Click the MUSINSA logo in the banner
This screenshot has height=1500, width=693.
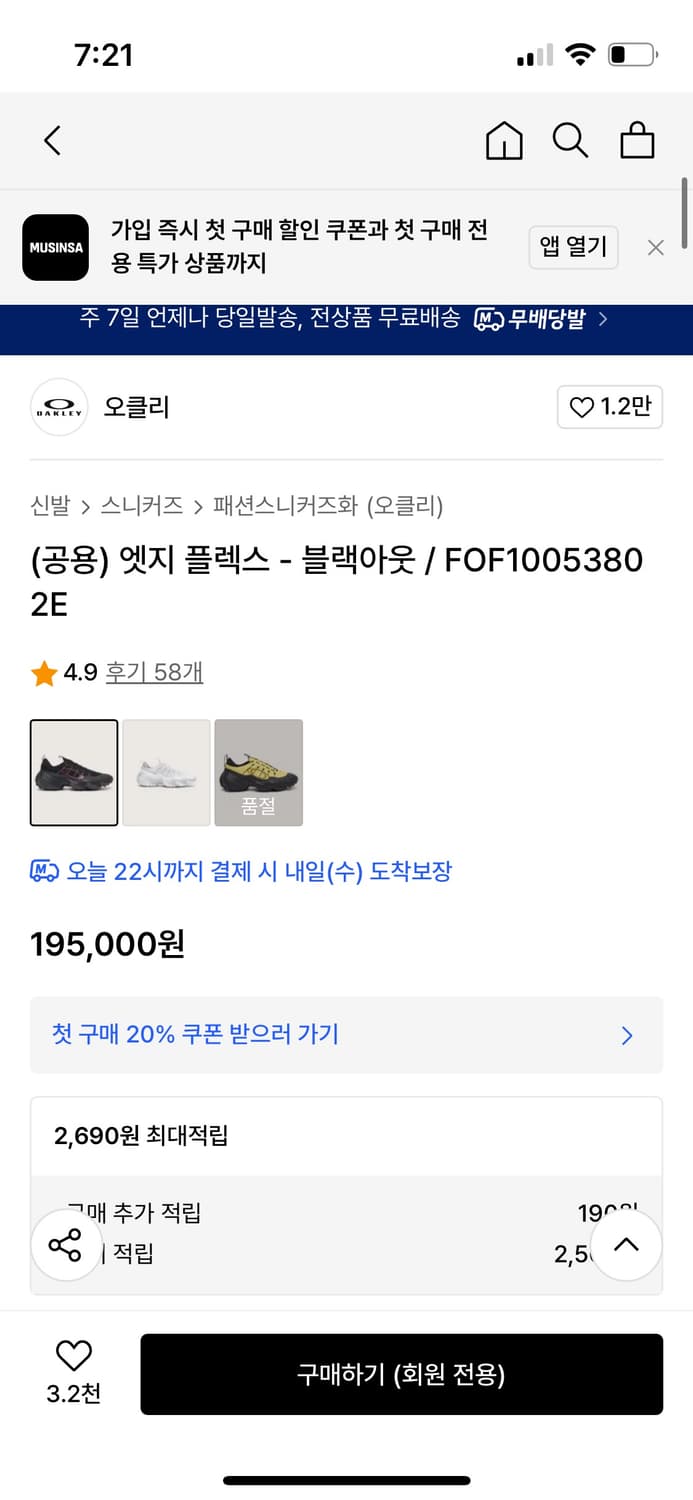pos(55,247)
